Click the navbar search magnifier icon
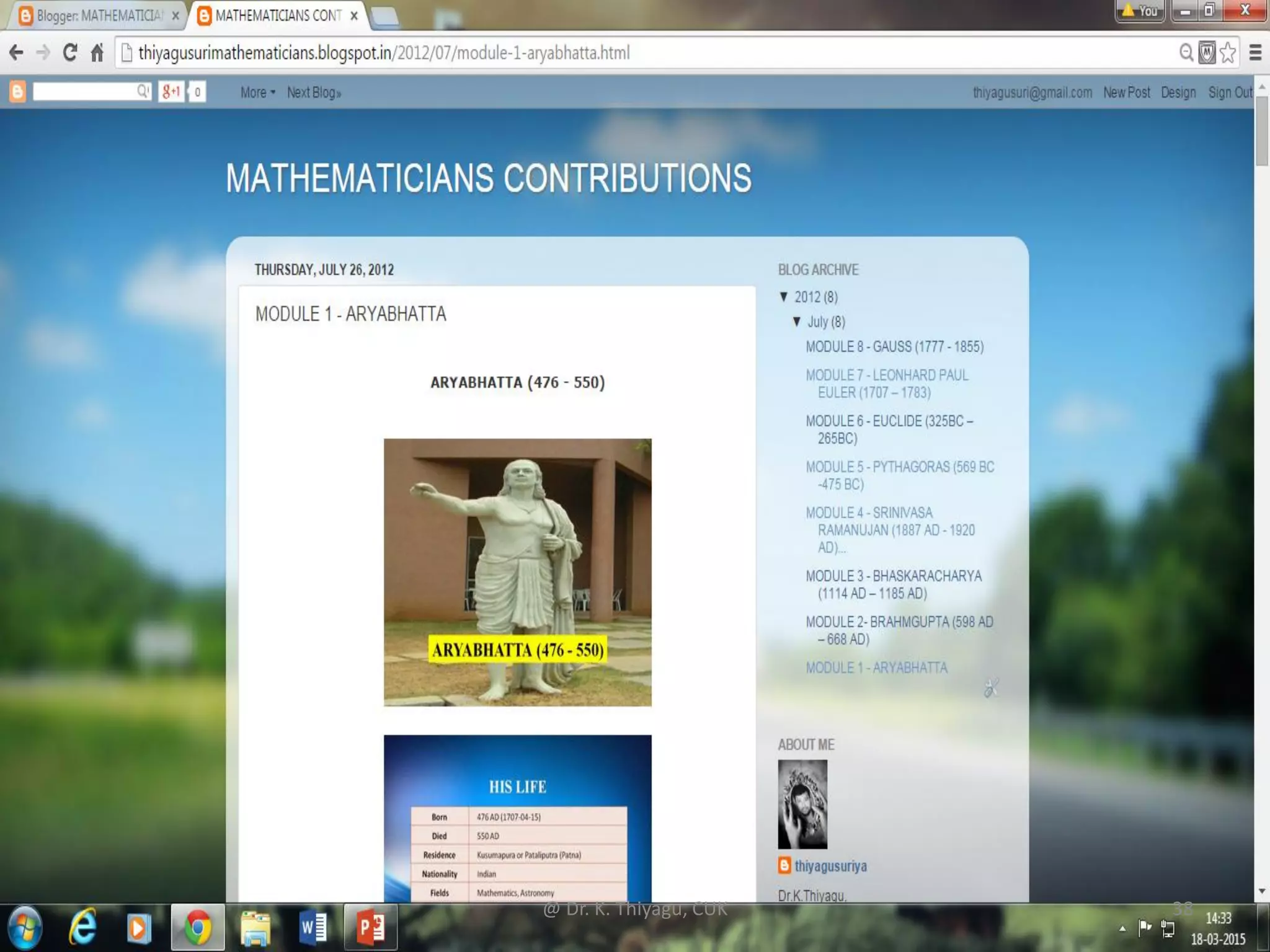The height and width of the screenshot is (952, 1270). tap(143, 92)
